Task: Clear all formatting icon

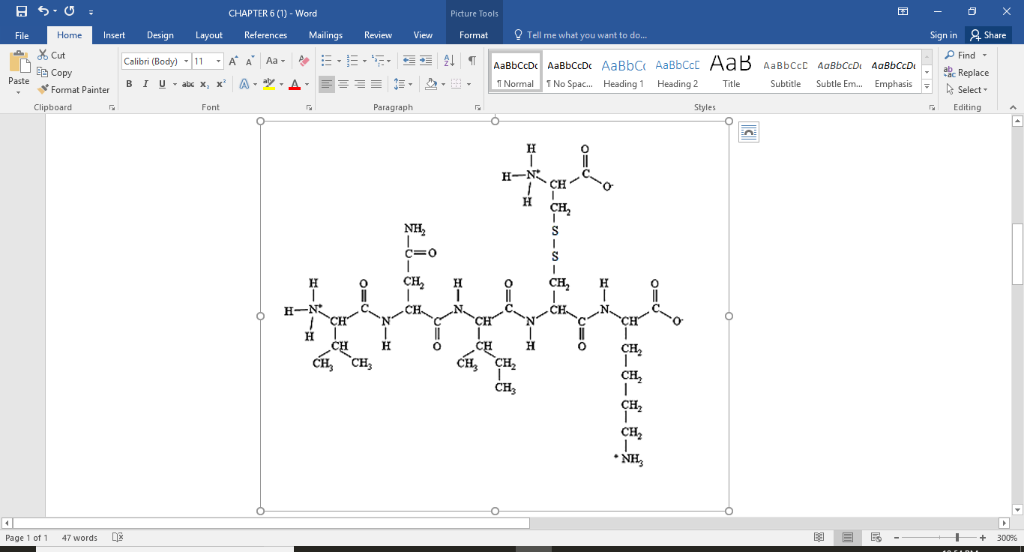Action: (x=304, y=61)
